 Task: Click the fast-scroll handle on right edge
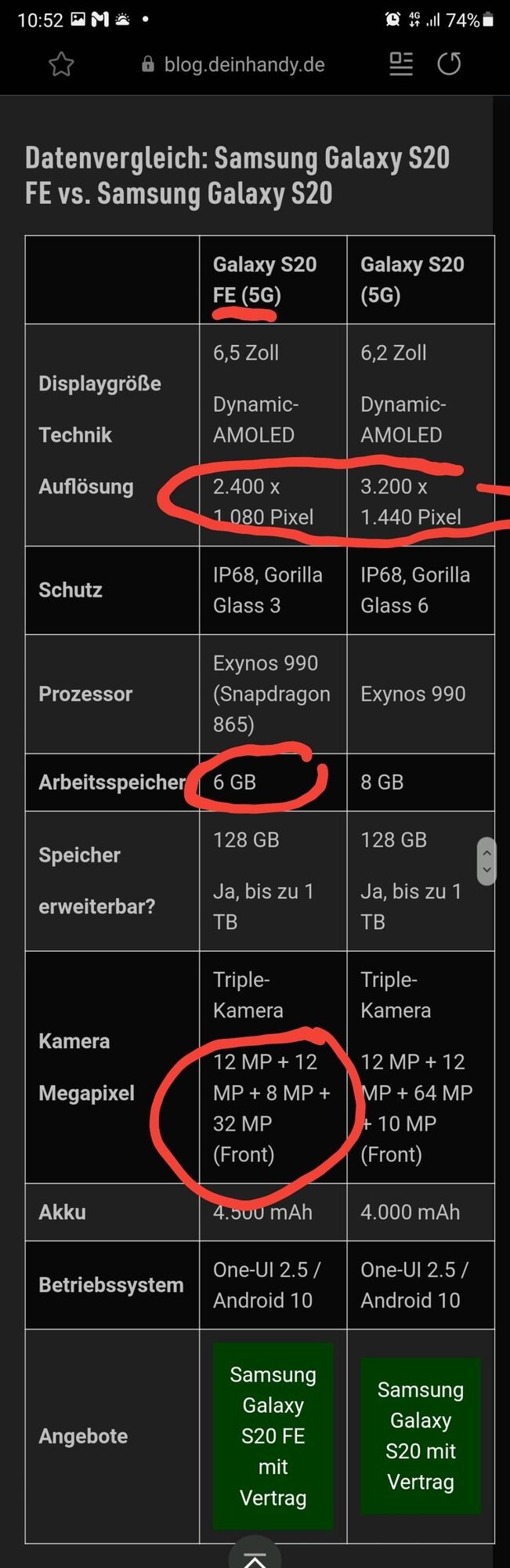click(x=486, y=861)
